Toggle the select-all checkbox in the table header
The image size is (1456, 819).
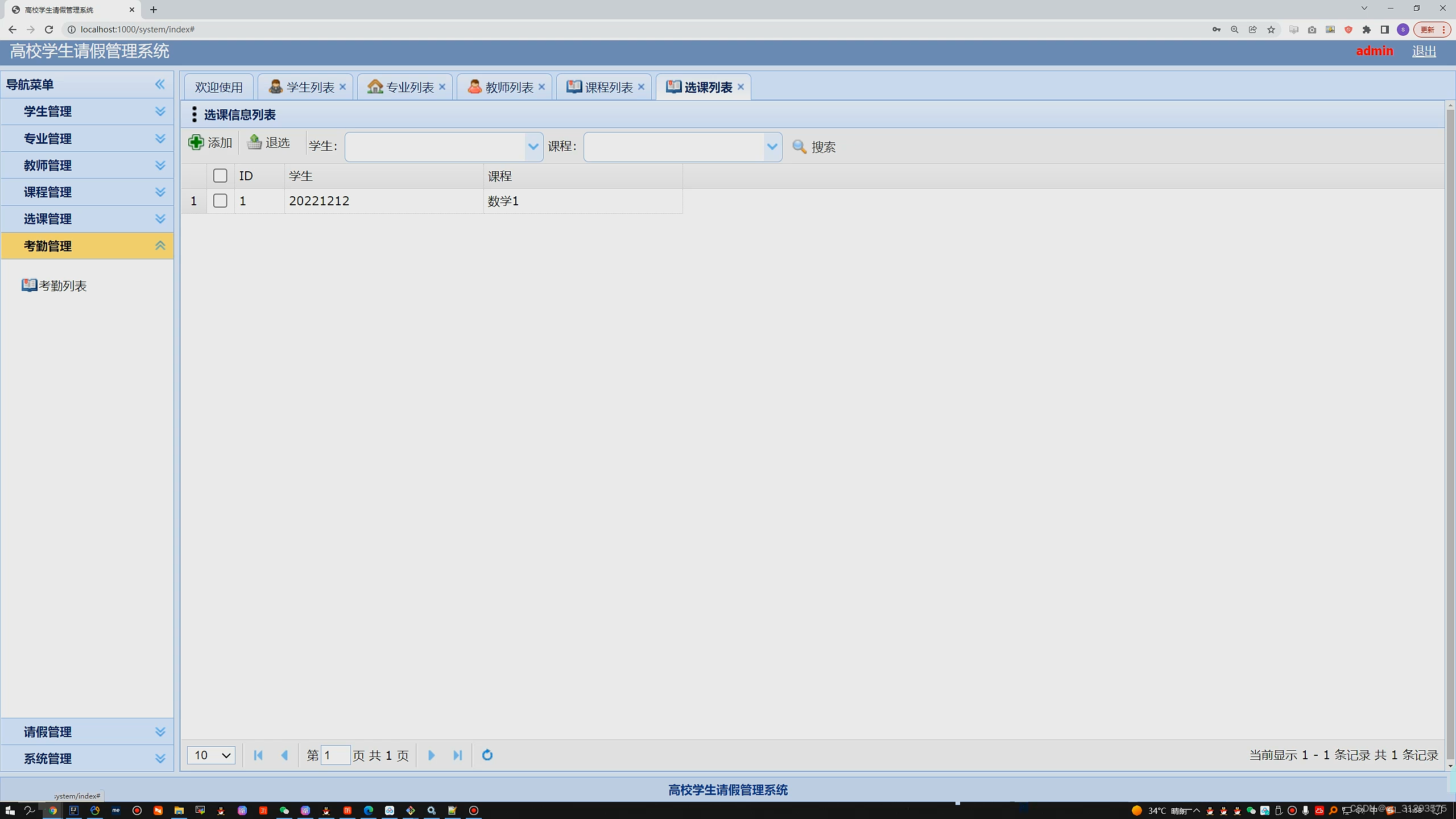pyautogui.click(x=220, y=176)
